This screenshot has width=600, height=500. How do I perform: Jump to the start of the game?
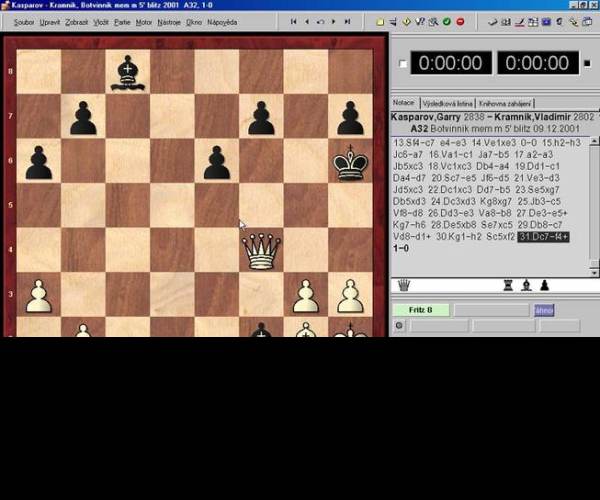(293, 22)
